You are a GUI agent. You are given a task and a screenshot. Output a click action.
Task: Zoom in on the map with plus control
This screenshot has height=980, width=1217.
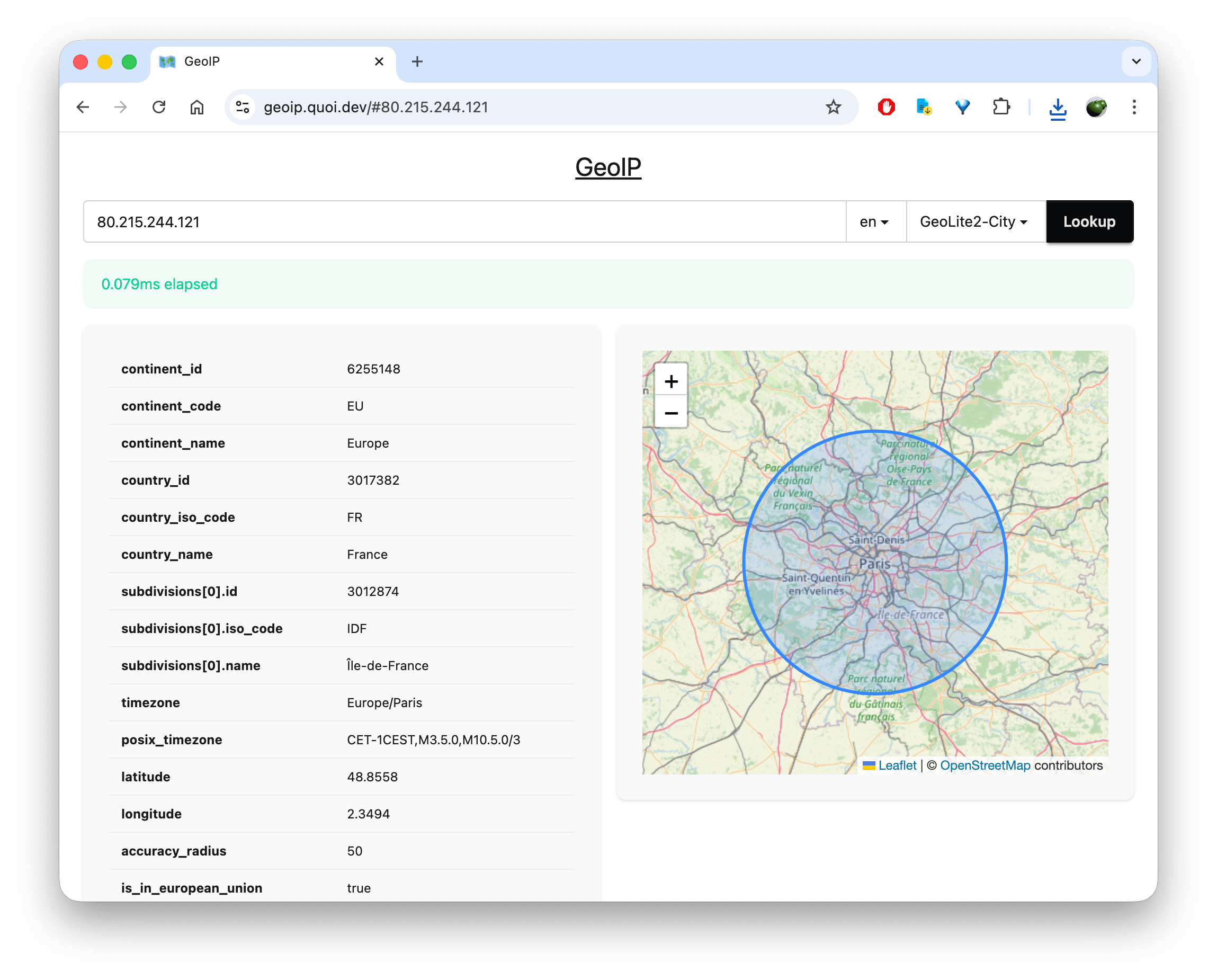[671, 380]
